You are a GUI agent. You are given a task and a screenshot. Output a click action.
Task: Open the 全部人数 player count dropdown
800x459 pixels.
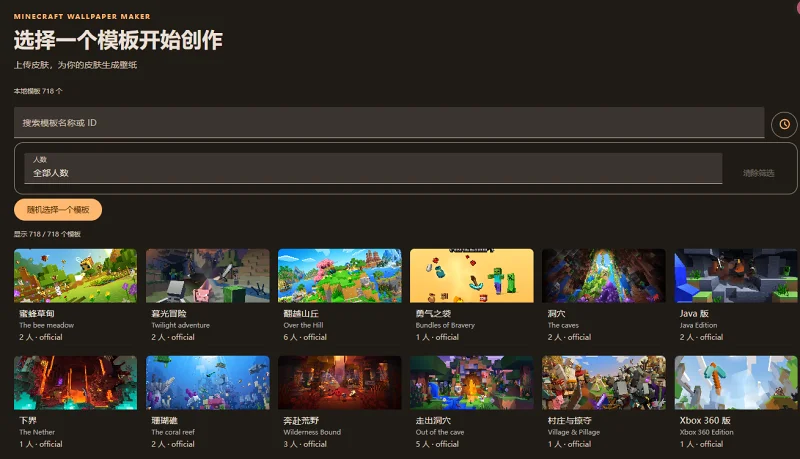(373, 168)
